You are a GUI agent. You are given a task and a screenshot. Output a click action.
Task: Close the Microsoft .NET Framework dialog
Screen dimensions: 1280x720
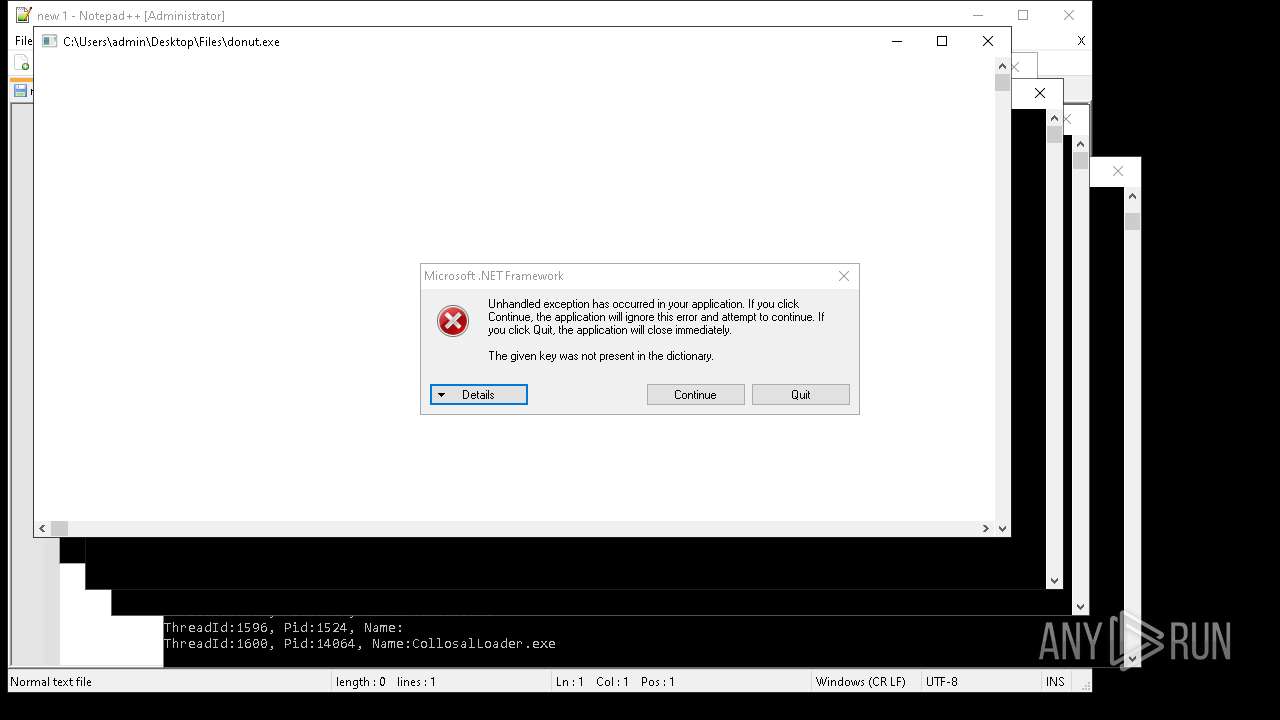pyautogui.click(x=844, y=276)
